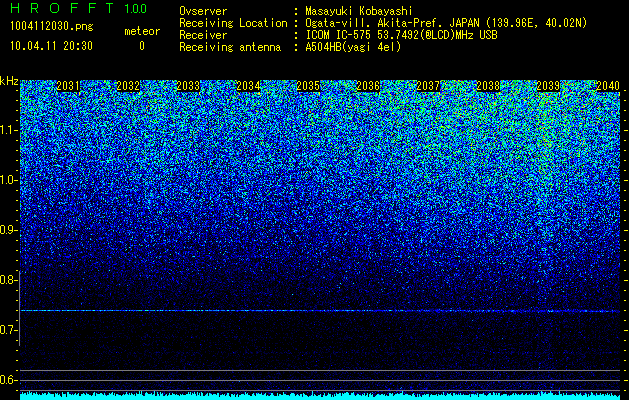This screenshot has width=629, height=400.
Task: Click the 1.0 kHz axis label
Action: pyautogui.click(x=9, y=180)
